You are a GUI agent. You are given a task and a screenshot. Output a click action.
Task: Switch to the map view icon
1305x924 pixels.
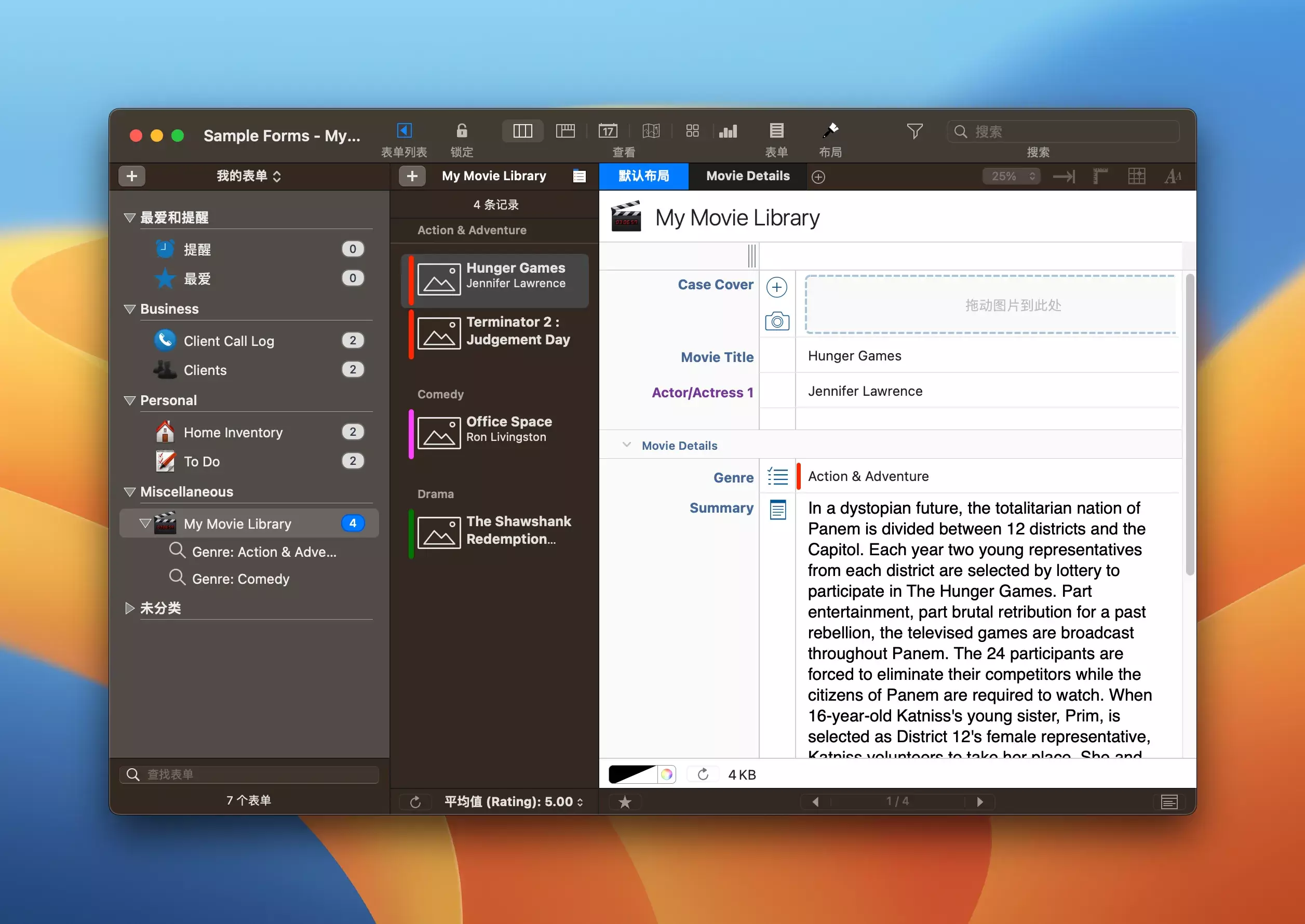click(x=651, y=131)
